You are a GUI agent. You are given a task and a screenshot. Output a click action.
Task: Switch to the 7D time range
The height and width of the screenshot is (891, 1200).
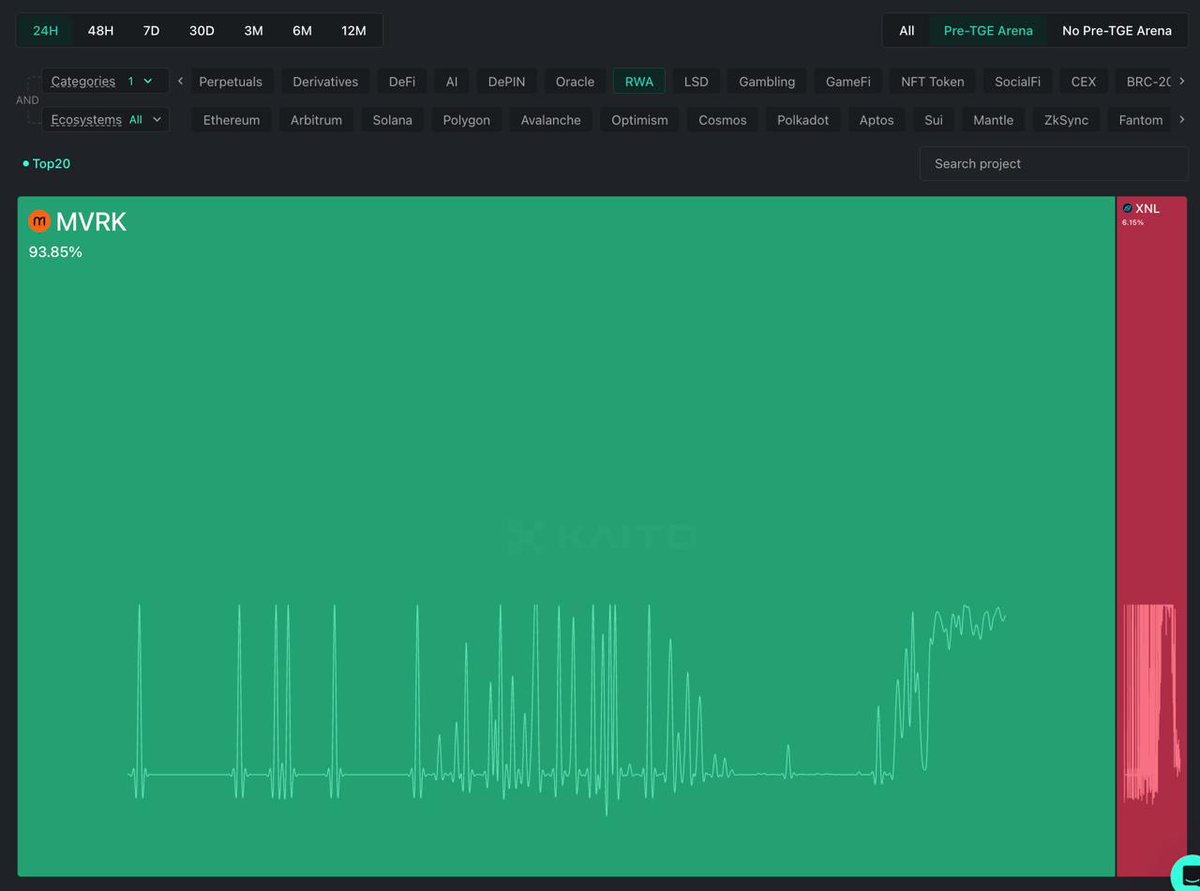(x=151, y=31)
